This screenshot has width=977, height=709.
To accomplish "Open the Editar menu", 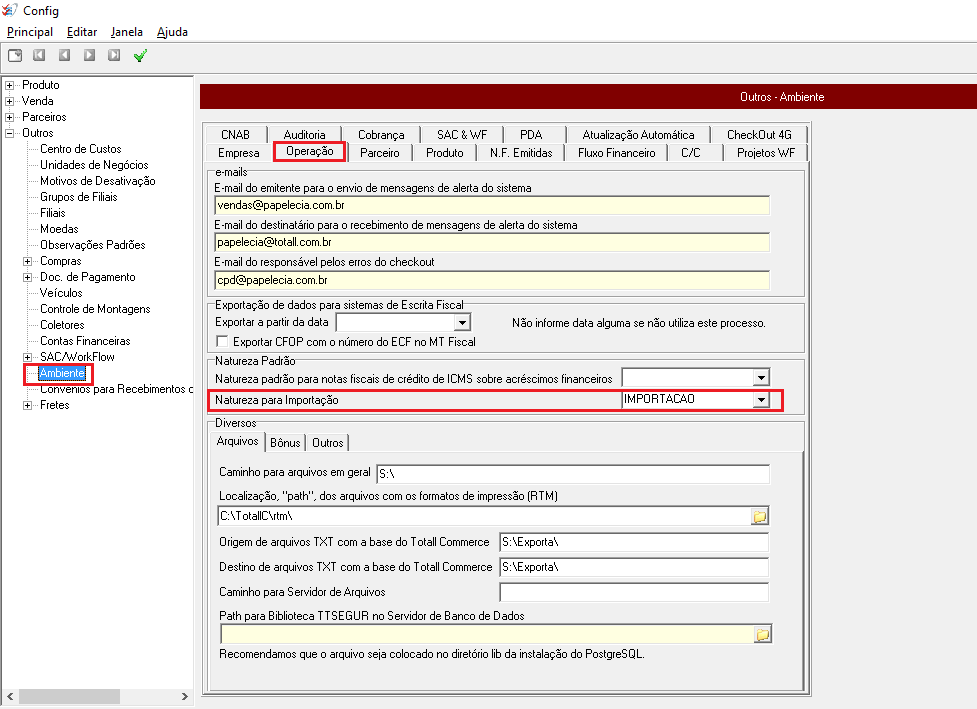I will coord(82,32).
